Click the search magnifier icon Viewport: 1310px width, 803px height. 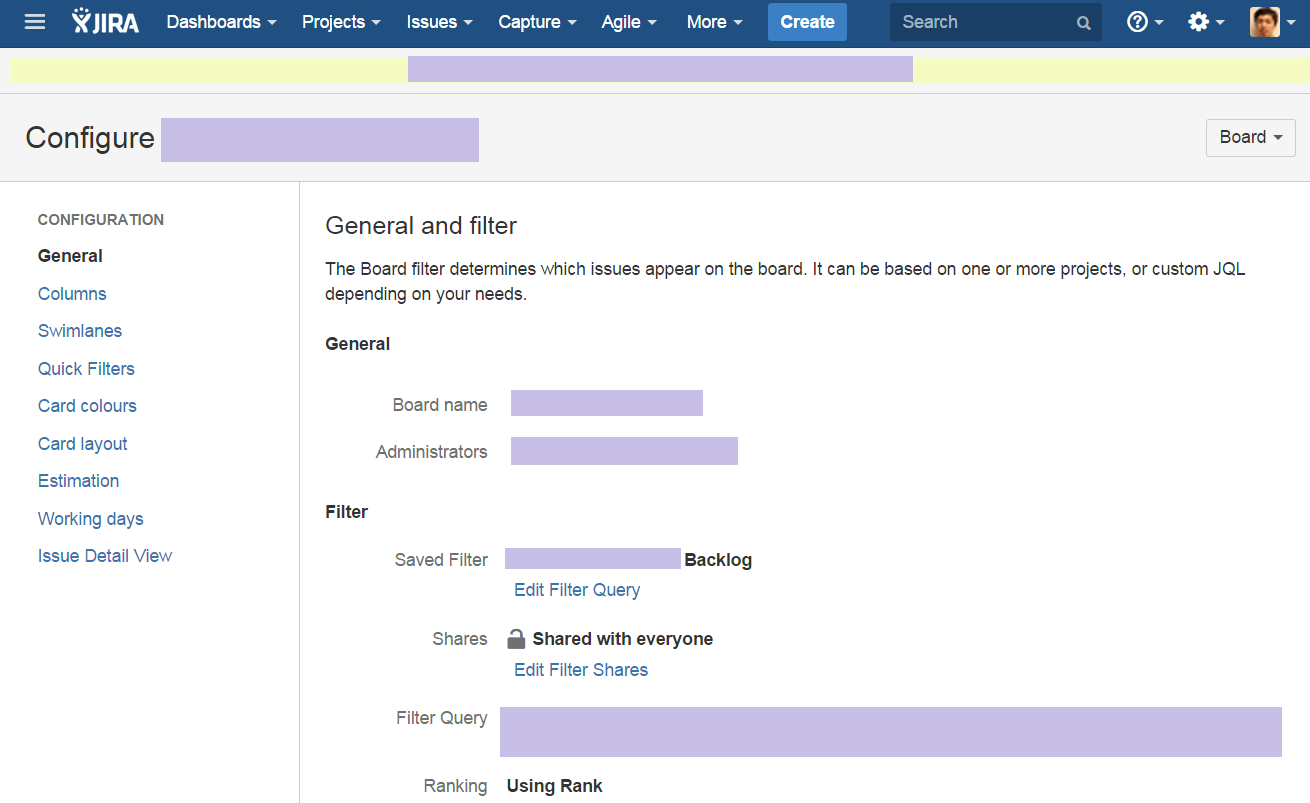pyautogui.click(x=1083, y=23)
